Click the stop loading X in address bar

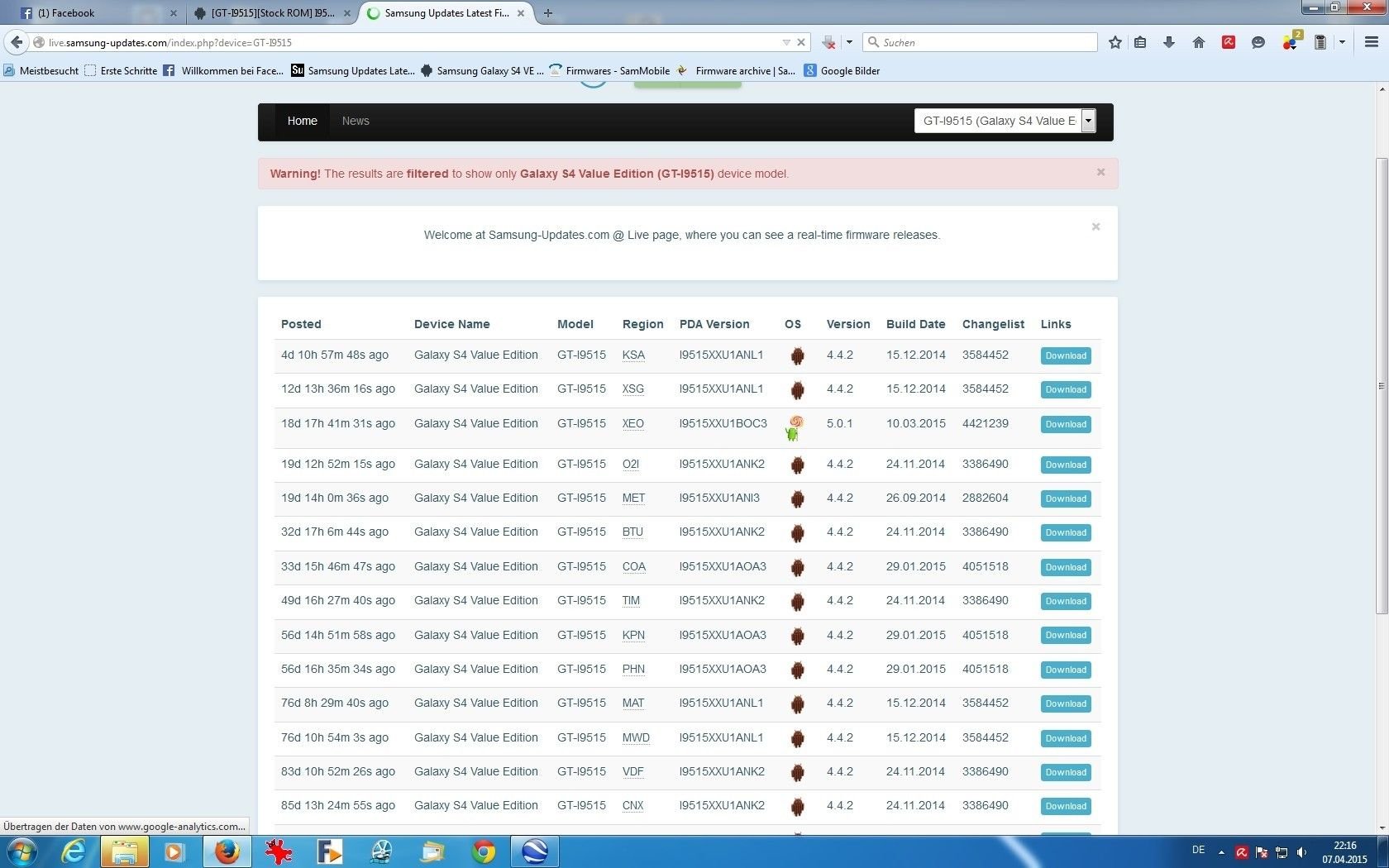(x=801, y=42)
